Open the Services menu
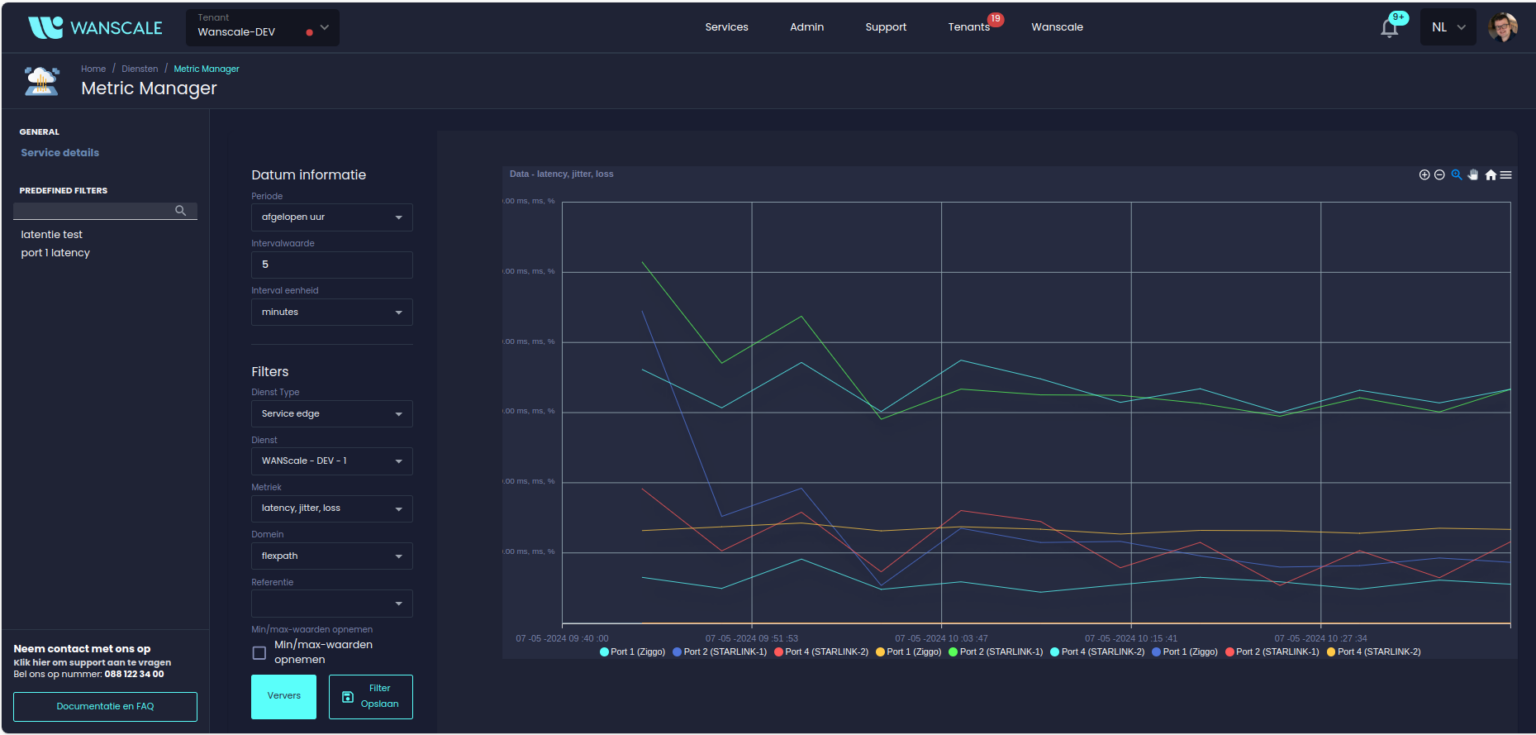This screenshot has width=1536, height=735. 726,27
